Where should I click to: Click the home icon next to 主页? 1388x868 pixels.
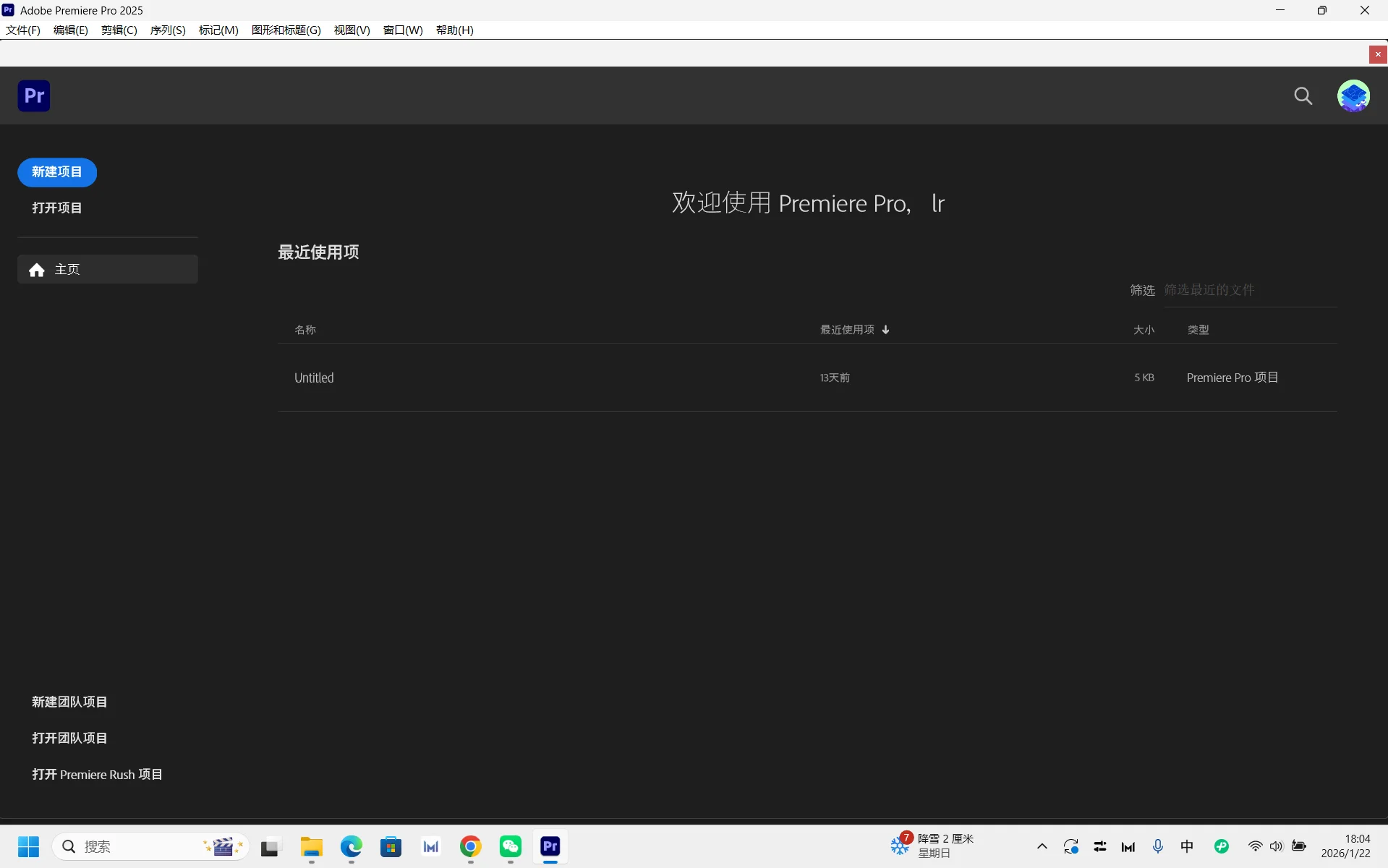(x=37, y=270)
